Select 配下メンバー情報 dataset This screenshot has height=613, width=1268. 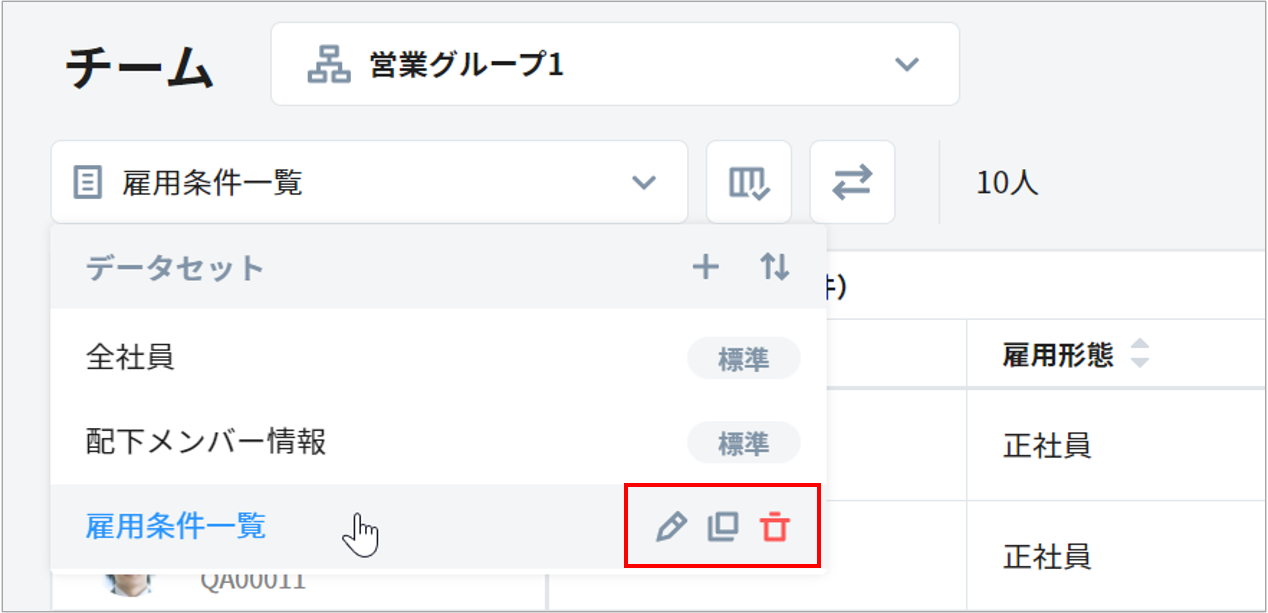coord(206,442)
